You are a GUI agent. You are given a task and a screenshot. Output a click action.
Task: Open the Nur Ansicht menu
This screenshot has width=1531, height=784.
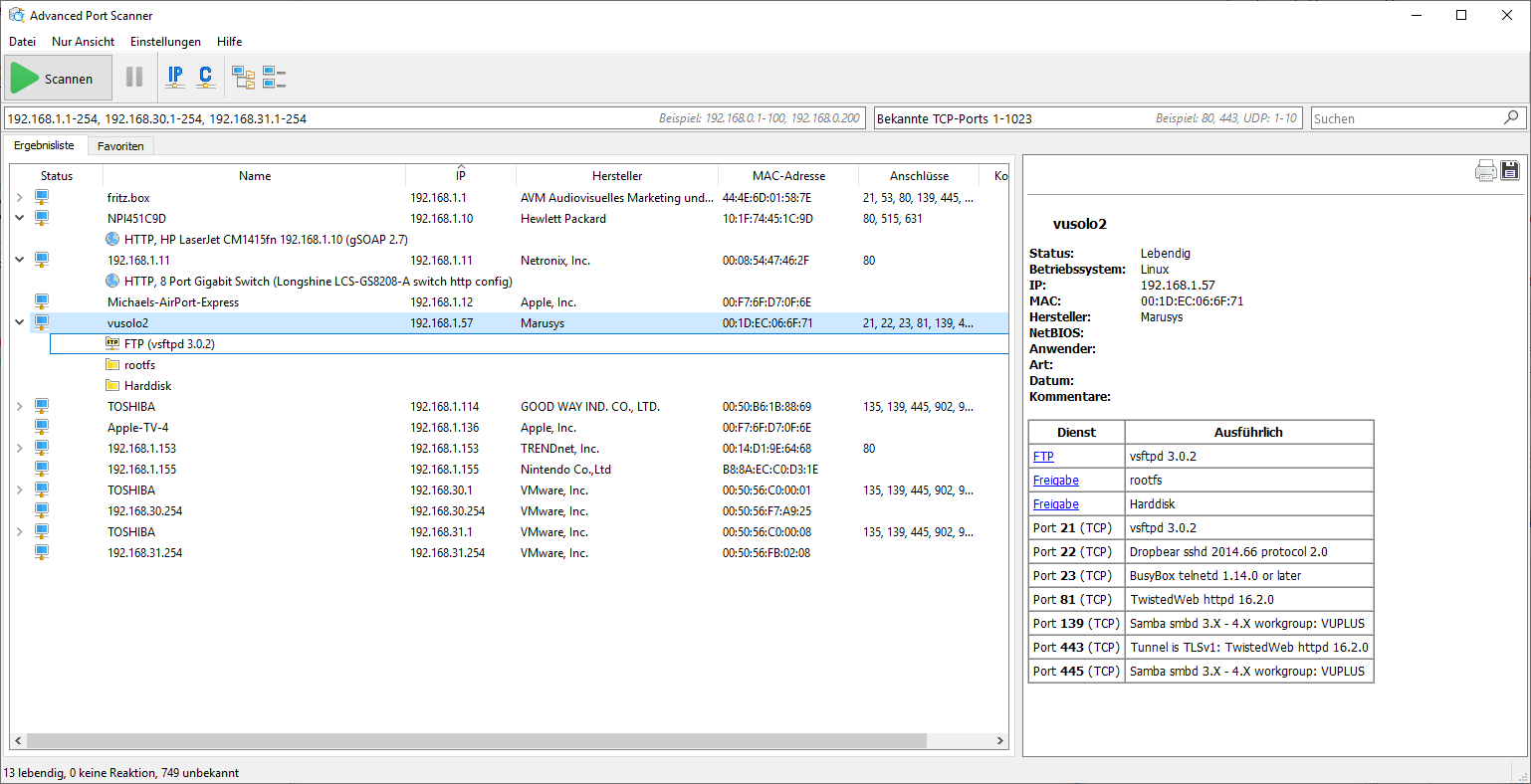click(83, 42)
